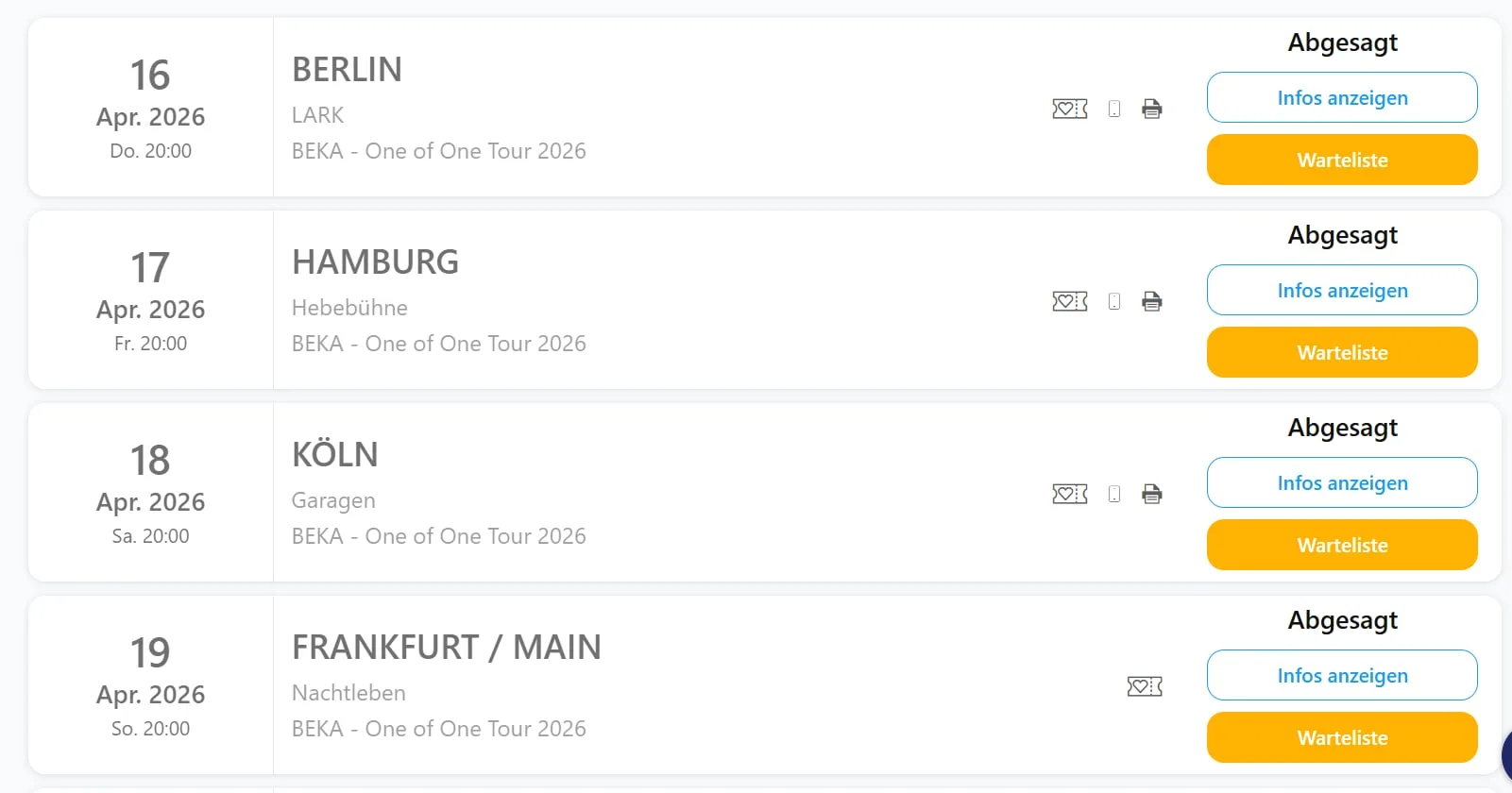
Task: Click the heart ticket icon for Frankfurt
Action: pos(1144,686)
